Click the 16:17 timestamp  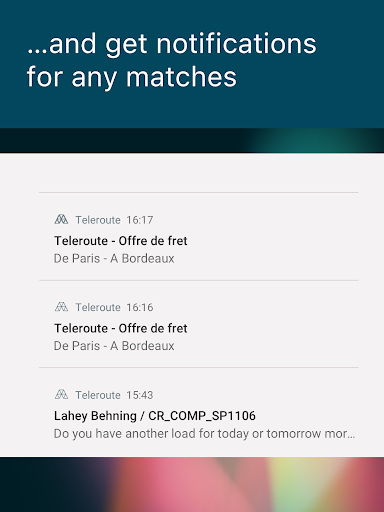(140, 220)
